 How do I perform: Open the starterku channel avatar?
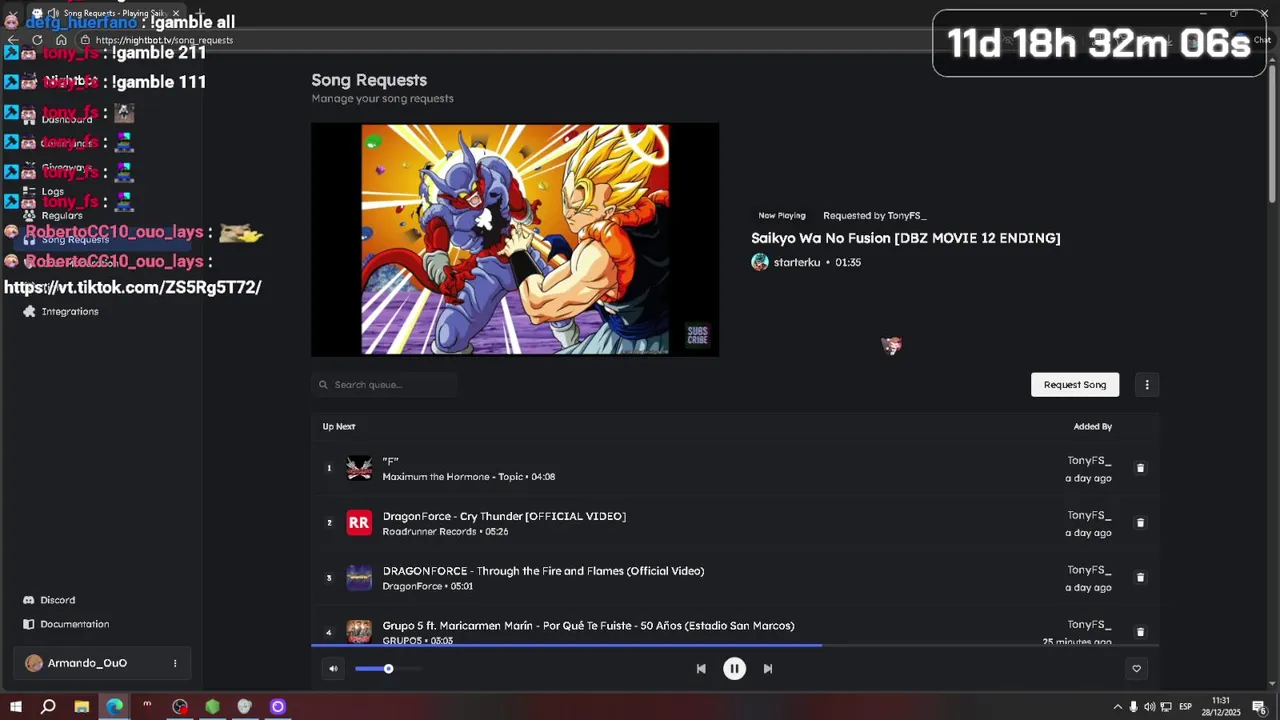760,262
